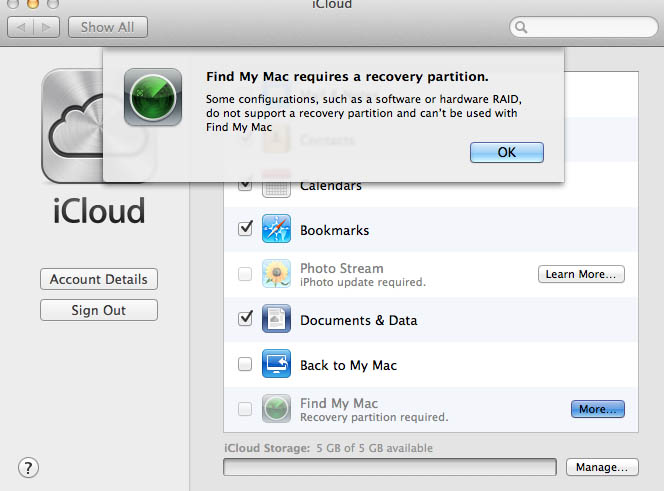Toggle the Find My Mac checkbox
The image size is (664, 491).
click(x=245, y=409)
